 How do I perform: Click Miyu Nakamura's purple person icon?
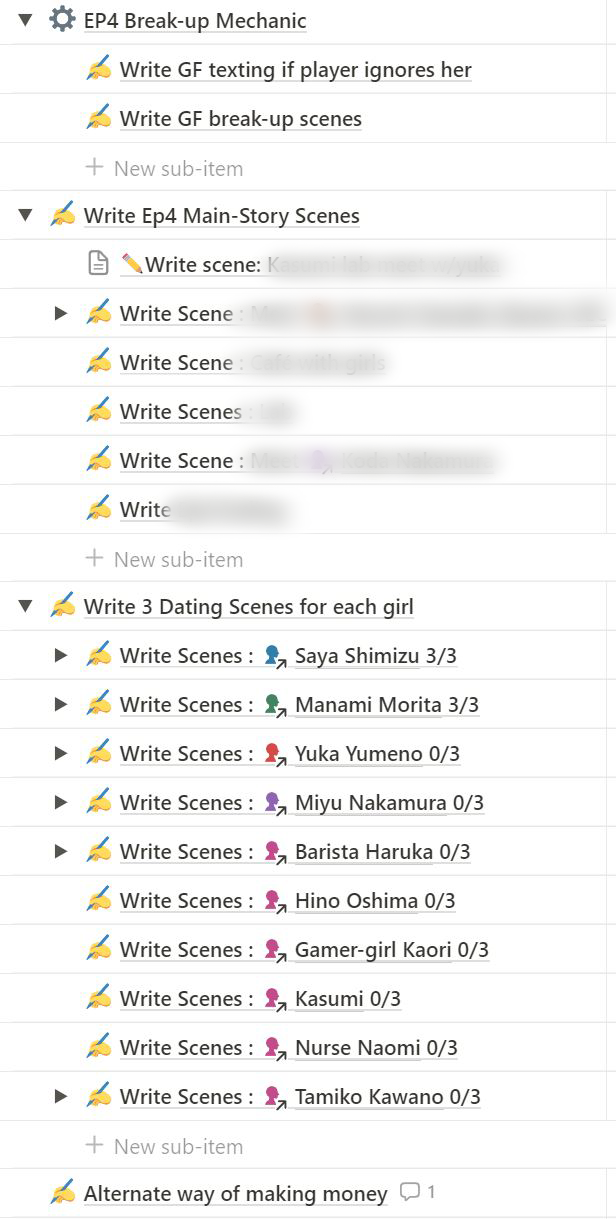click(274, 803)
